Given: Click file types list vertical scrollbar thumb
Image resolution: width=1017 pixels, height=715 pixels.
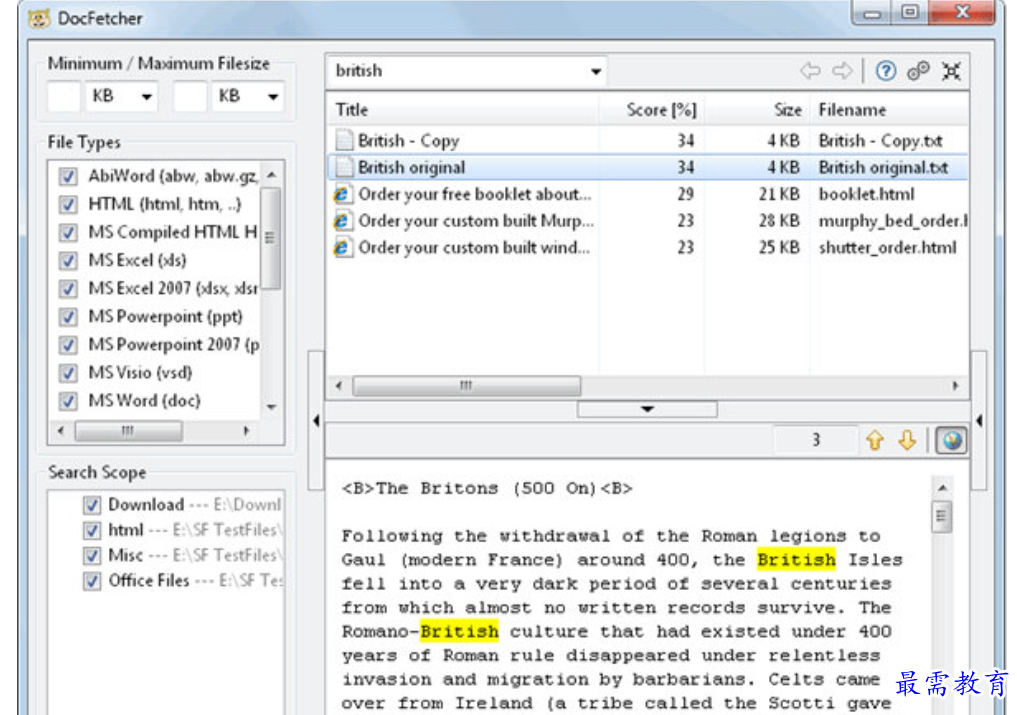Looking at the screenshot, I should pyautogui.click(x=270, y=237).
